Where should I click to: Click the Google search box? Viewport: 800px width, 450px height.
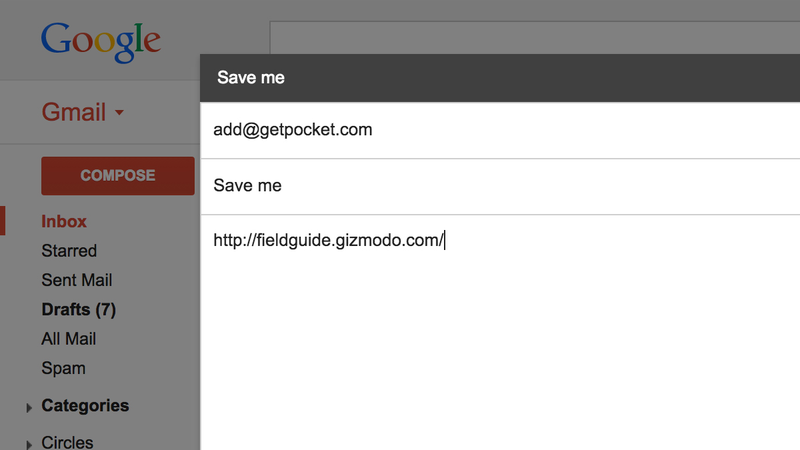coord(535,38)
